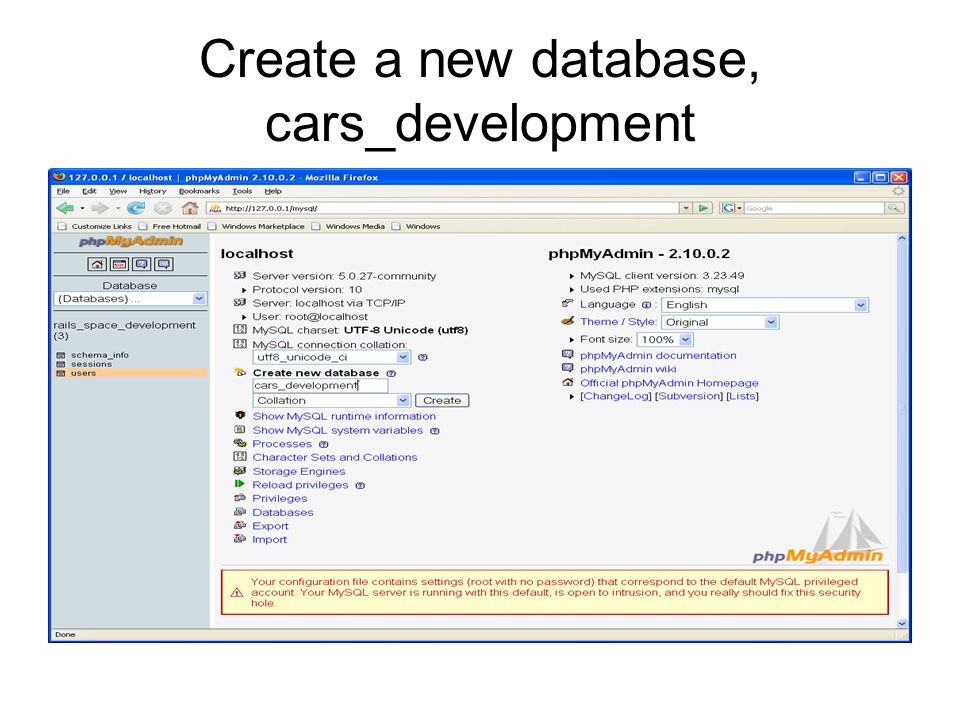The width and height of the screenshot is (960, 720).
Task: Open the View menu
Action: tap(118, 191)
